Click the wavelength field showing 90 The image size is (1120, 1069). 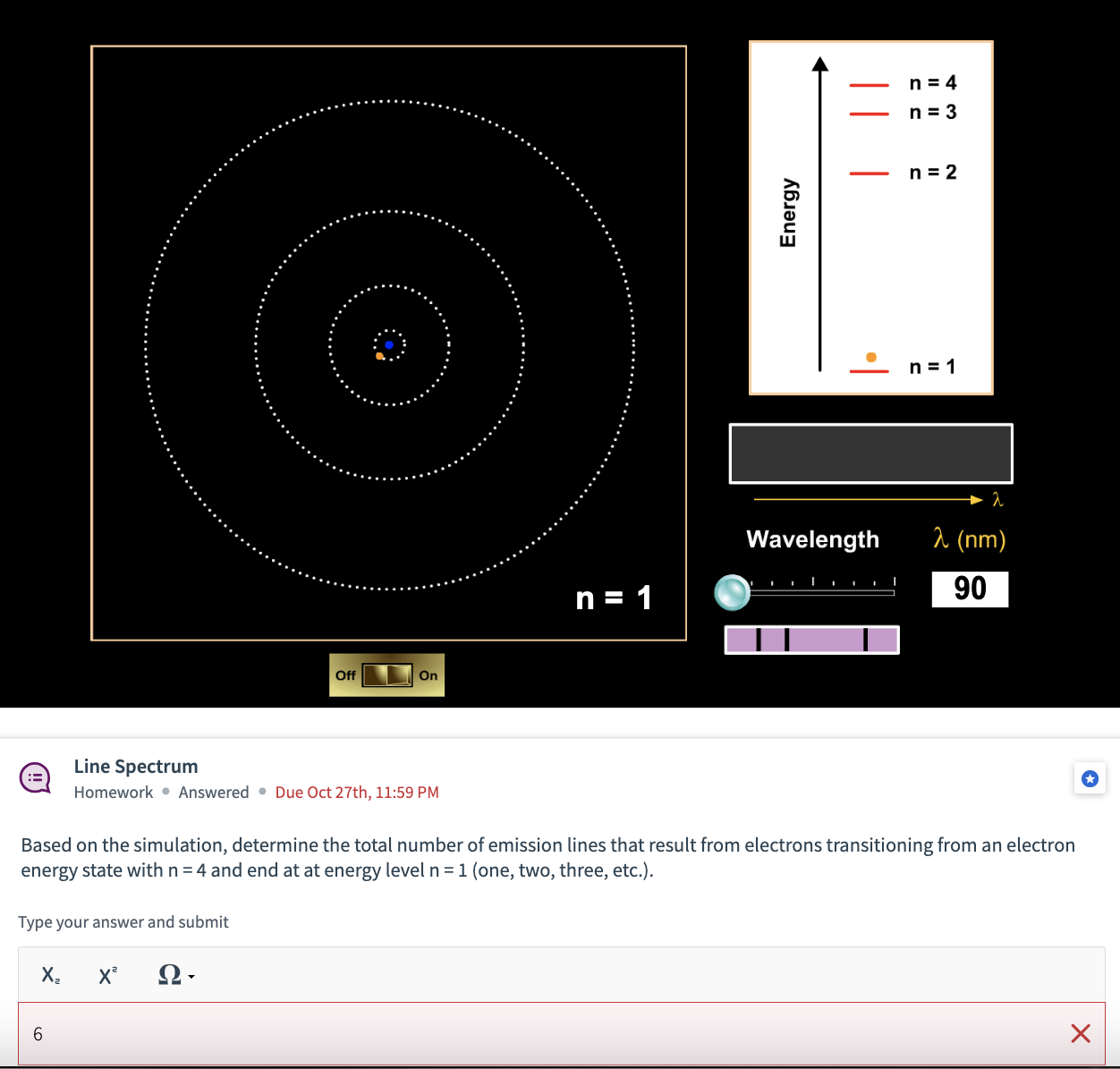pos(970,589)
